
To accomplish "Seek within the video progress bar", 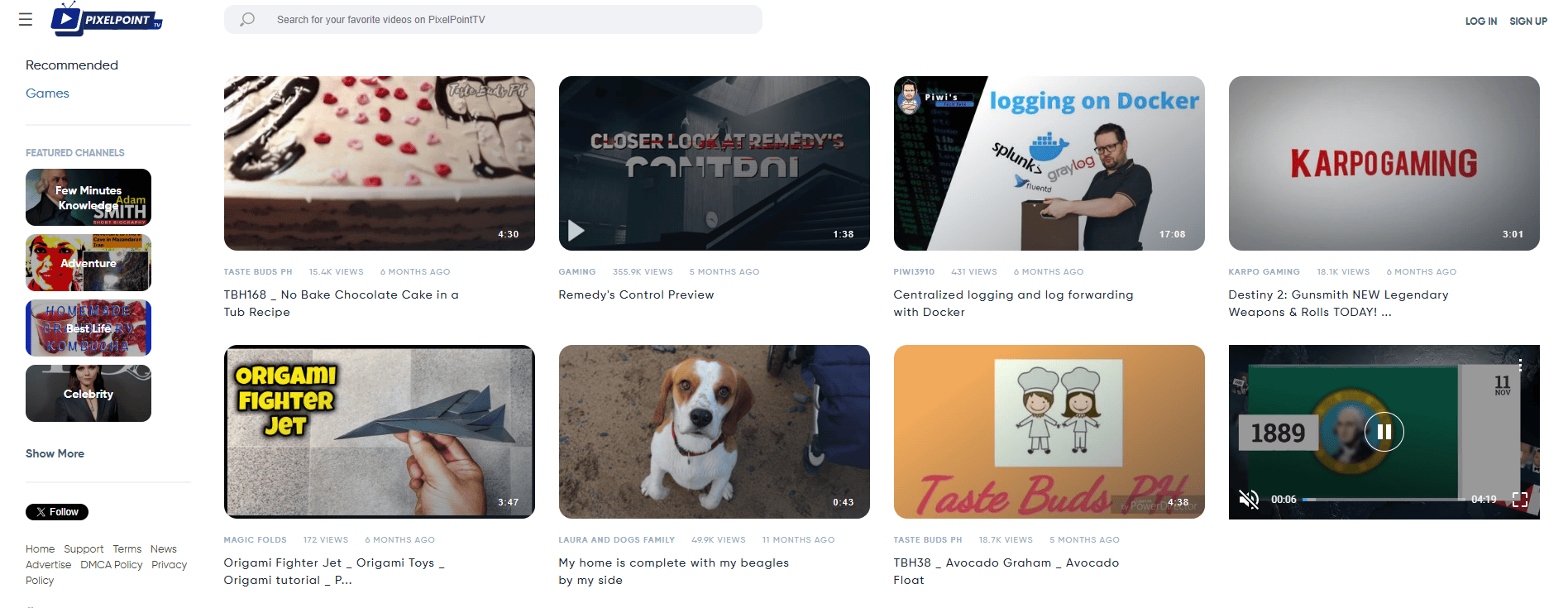I will (x=1383, y=500).
